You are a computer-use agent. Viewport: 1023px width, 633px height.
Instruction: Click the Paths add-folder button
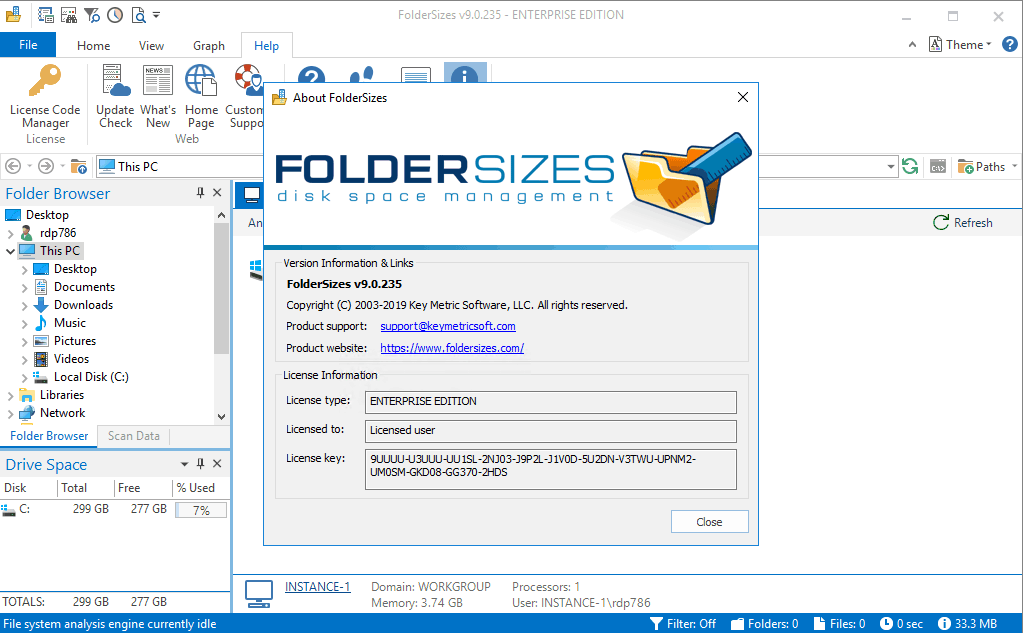click(981, 166)
